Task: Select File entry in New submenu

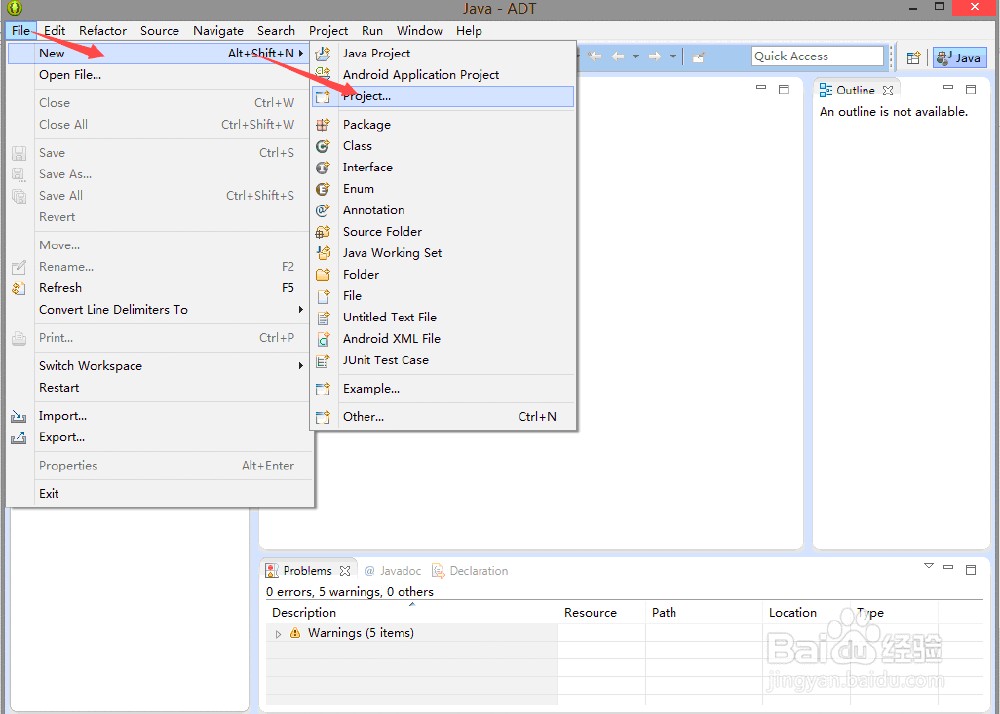Action: [x=443, y=296]
